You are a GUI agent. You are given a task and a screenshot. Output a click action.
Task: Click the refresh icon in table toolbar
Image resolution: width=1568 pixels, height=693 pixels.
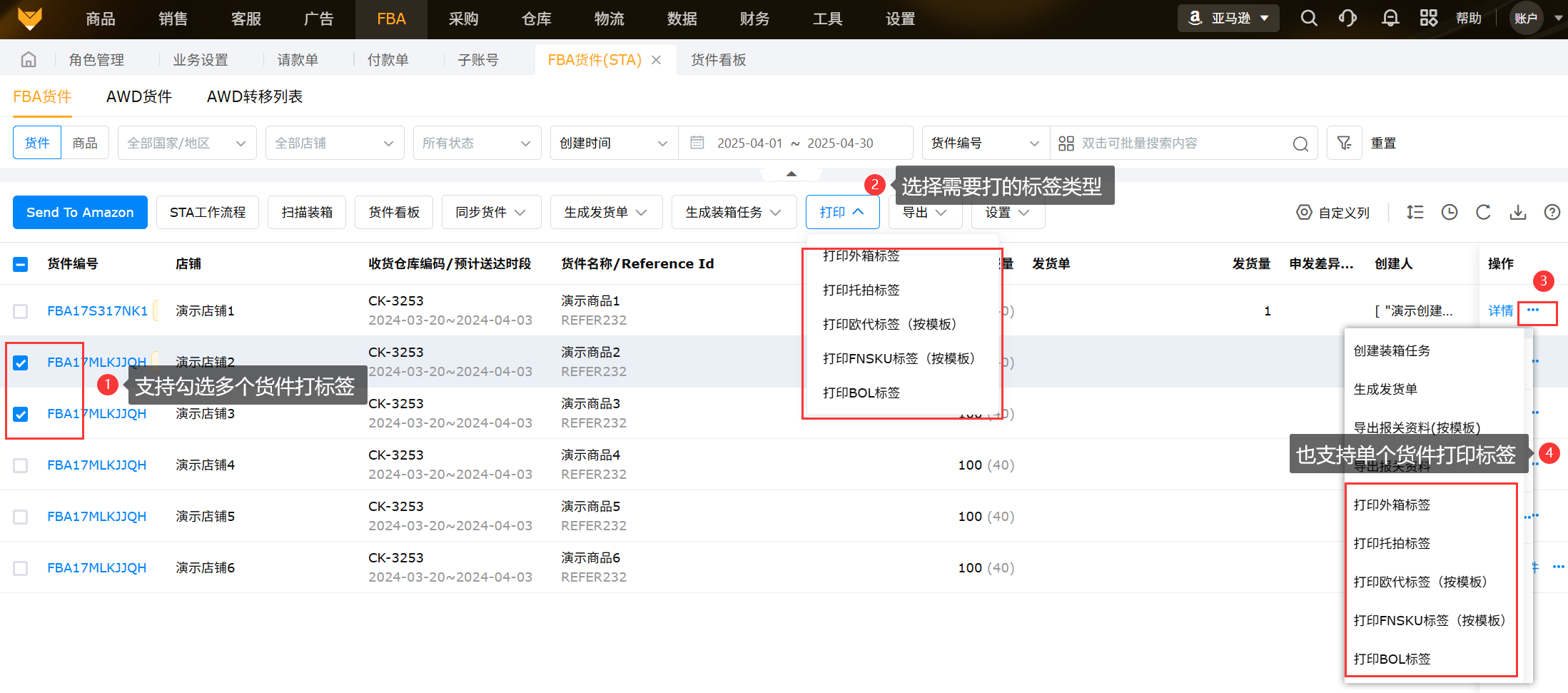point(1483,213)
